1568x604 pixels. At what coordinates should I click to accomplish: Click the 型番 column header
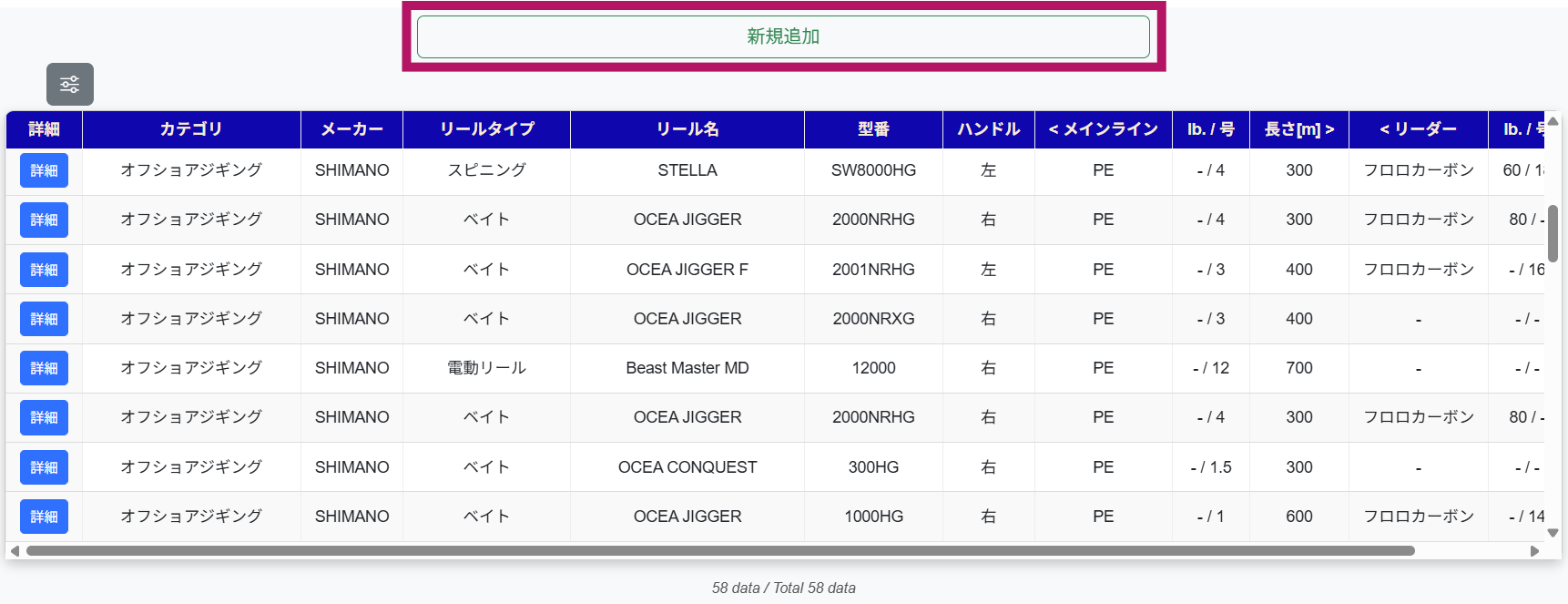[874, 129]
